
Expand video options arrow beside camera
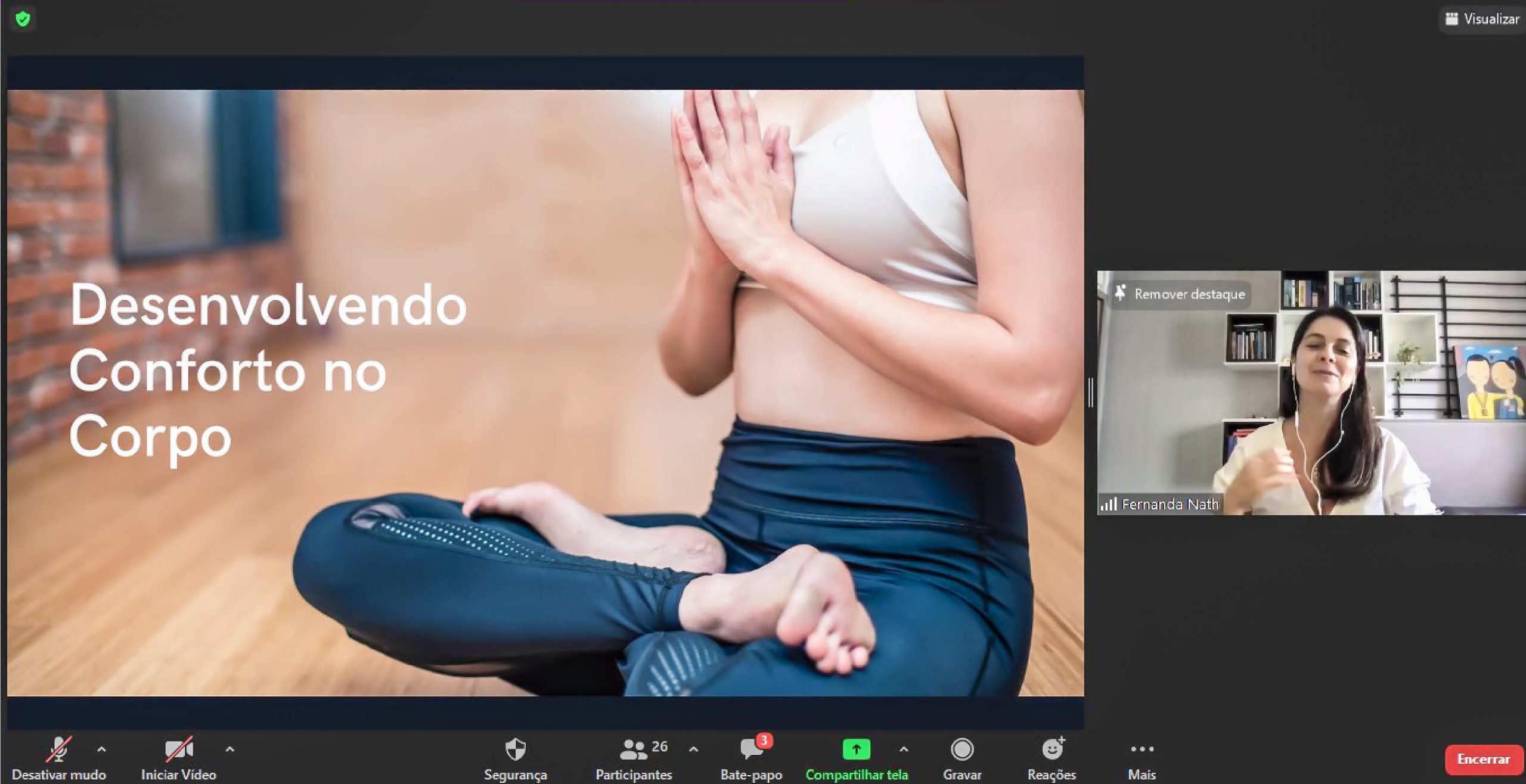(230, 749)
